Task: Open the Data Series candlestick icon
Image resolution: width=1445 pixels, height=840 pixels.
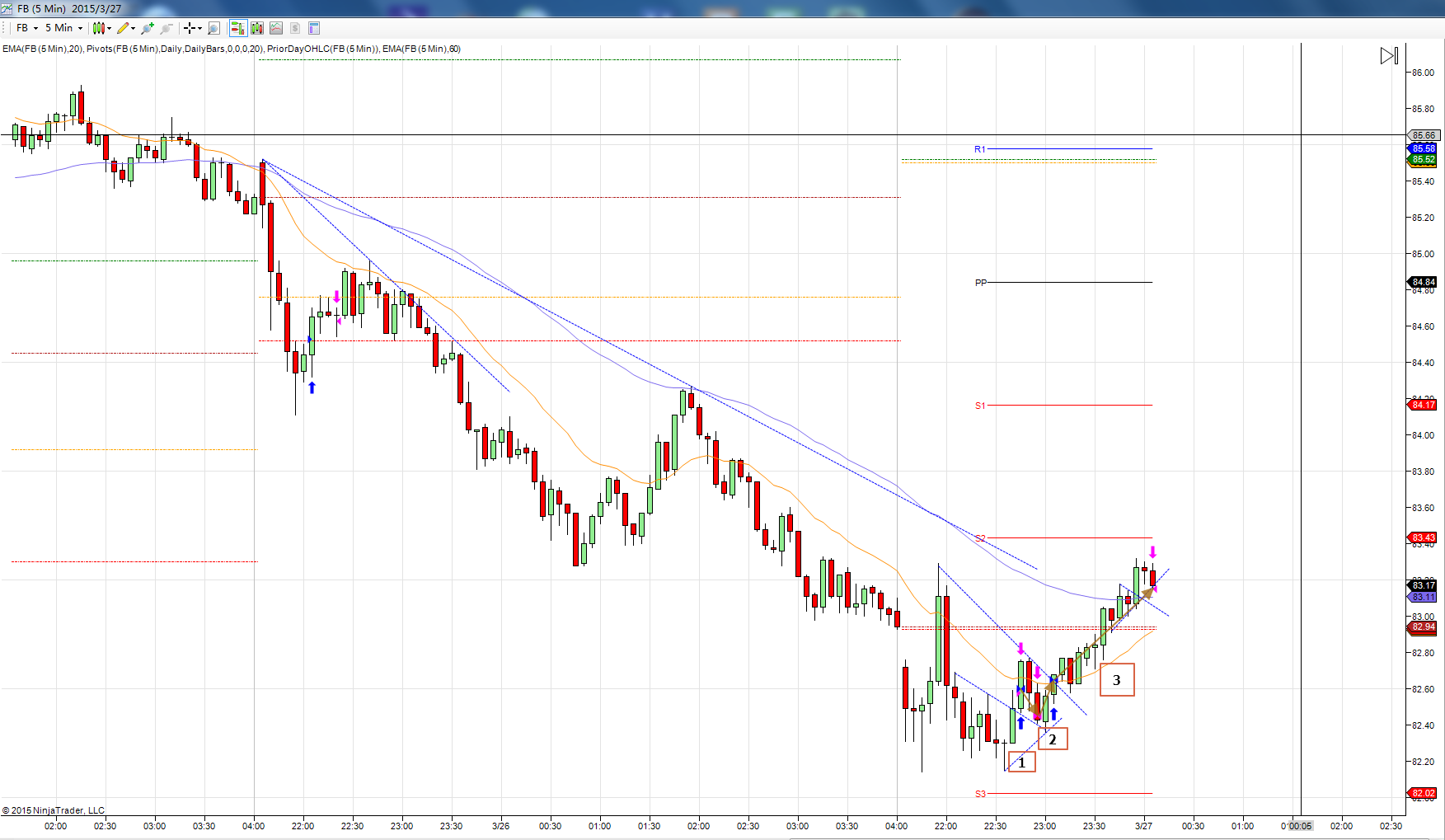Action: [257, 28]
